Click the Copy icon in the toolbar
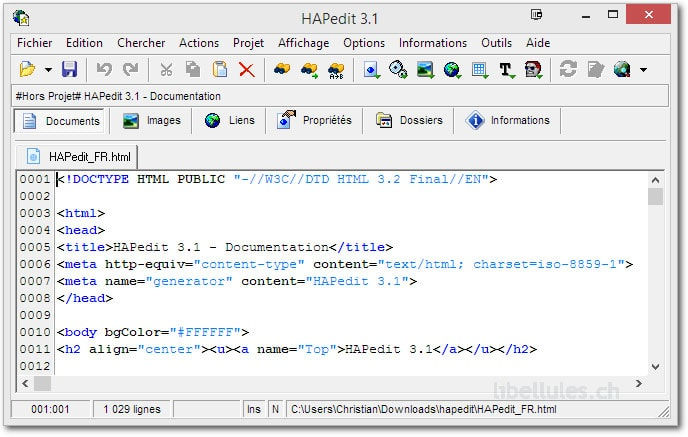The image size is (688, 437). click(x=193, y=69)
